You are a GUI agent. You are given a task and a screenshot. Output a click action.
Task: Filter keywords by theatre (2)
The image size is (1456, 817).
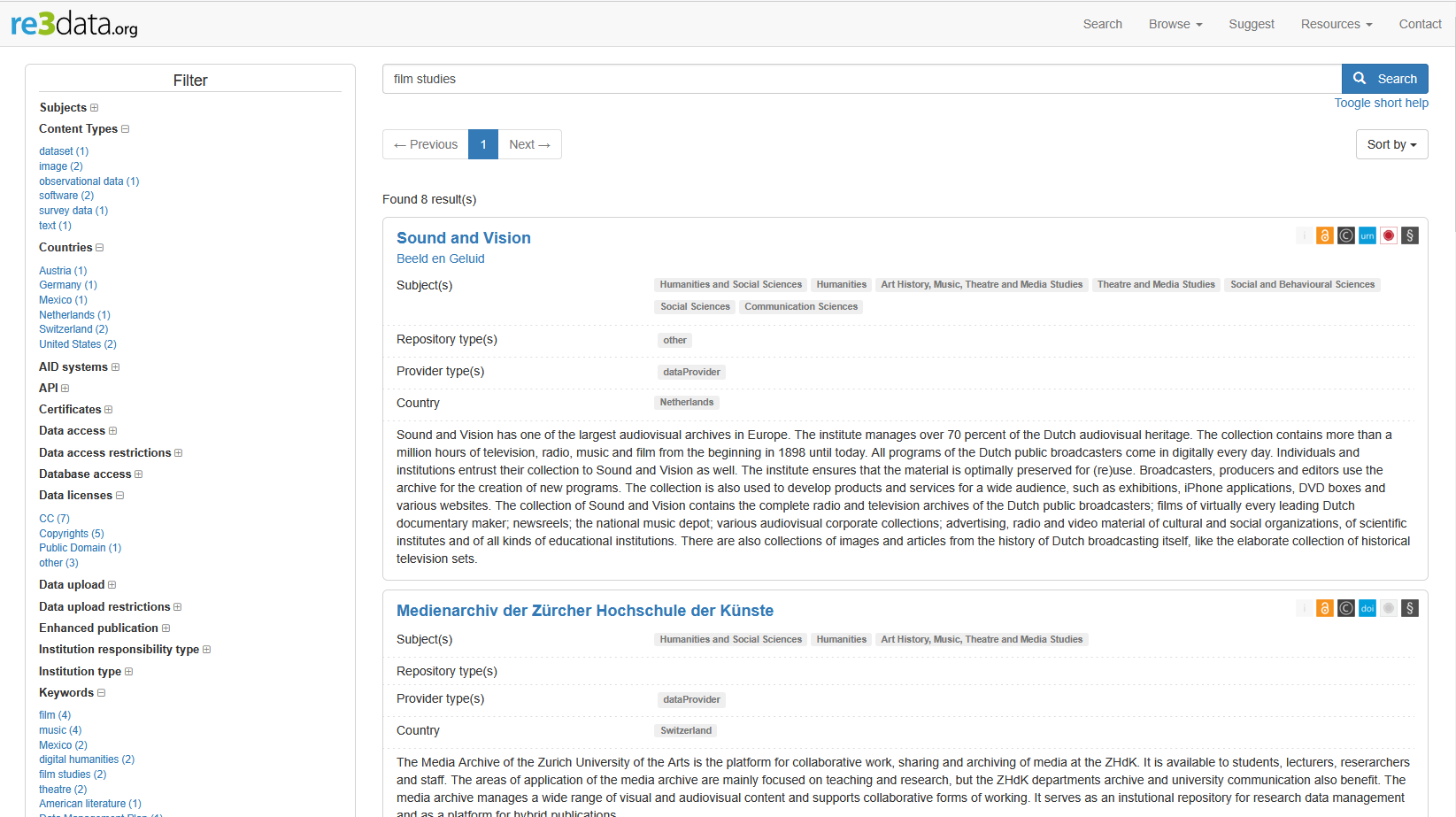[x=63, y=790]
